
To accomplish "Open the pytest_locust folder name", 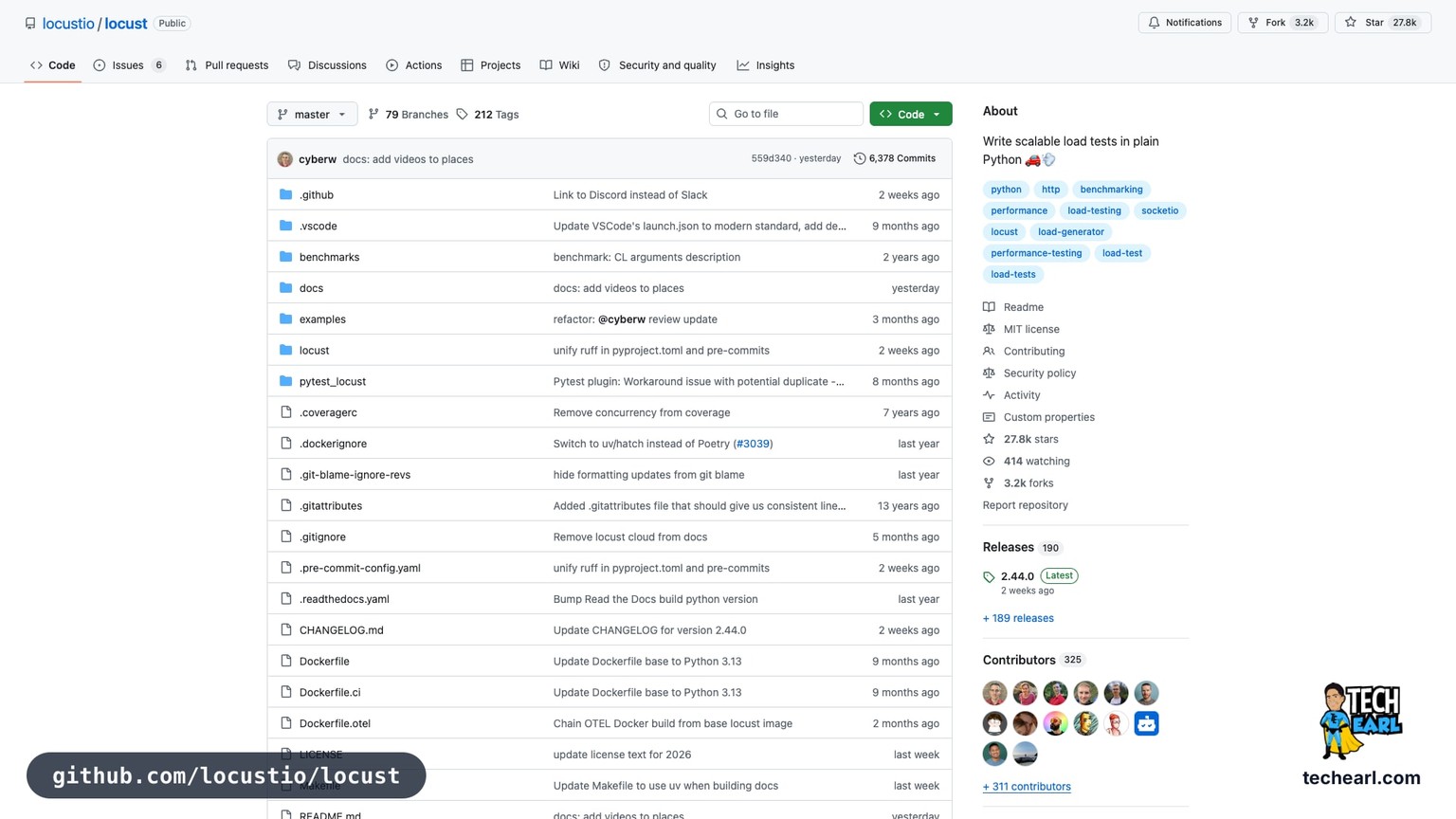I will 333,381.
